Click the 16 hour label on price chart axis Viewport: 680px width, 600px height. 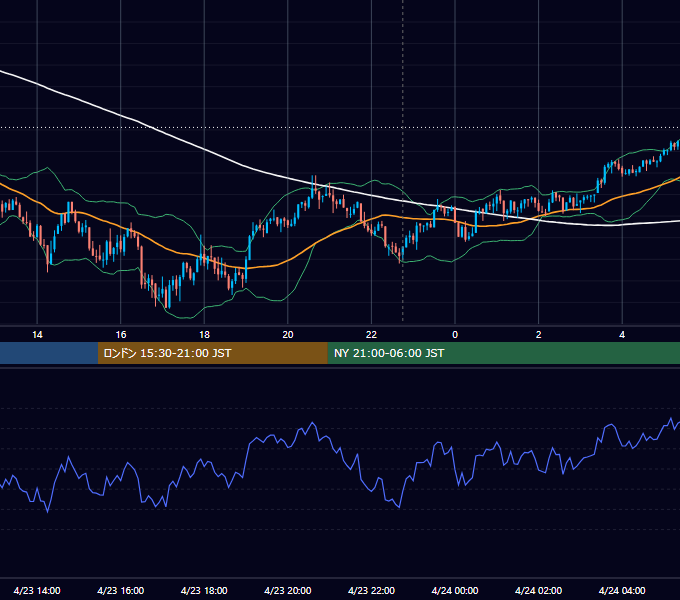(121, 335)
